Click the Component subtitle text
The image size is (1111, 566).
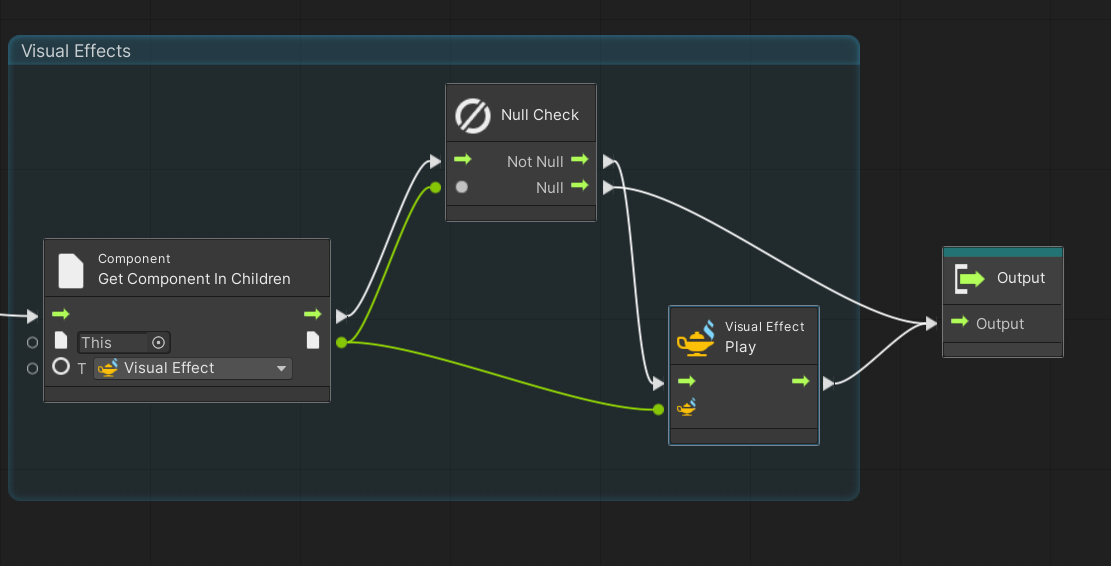click(134, 259)
